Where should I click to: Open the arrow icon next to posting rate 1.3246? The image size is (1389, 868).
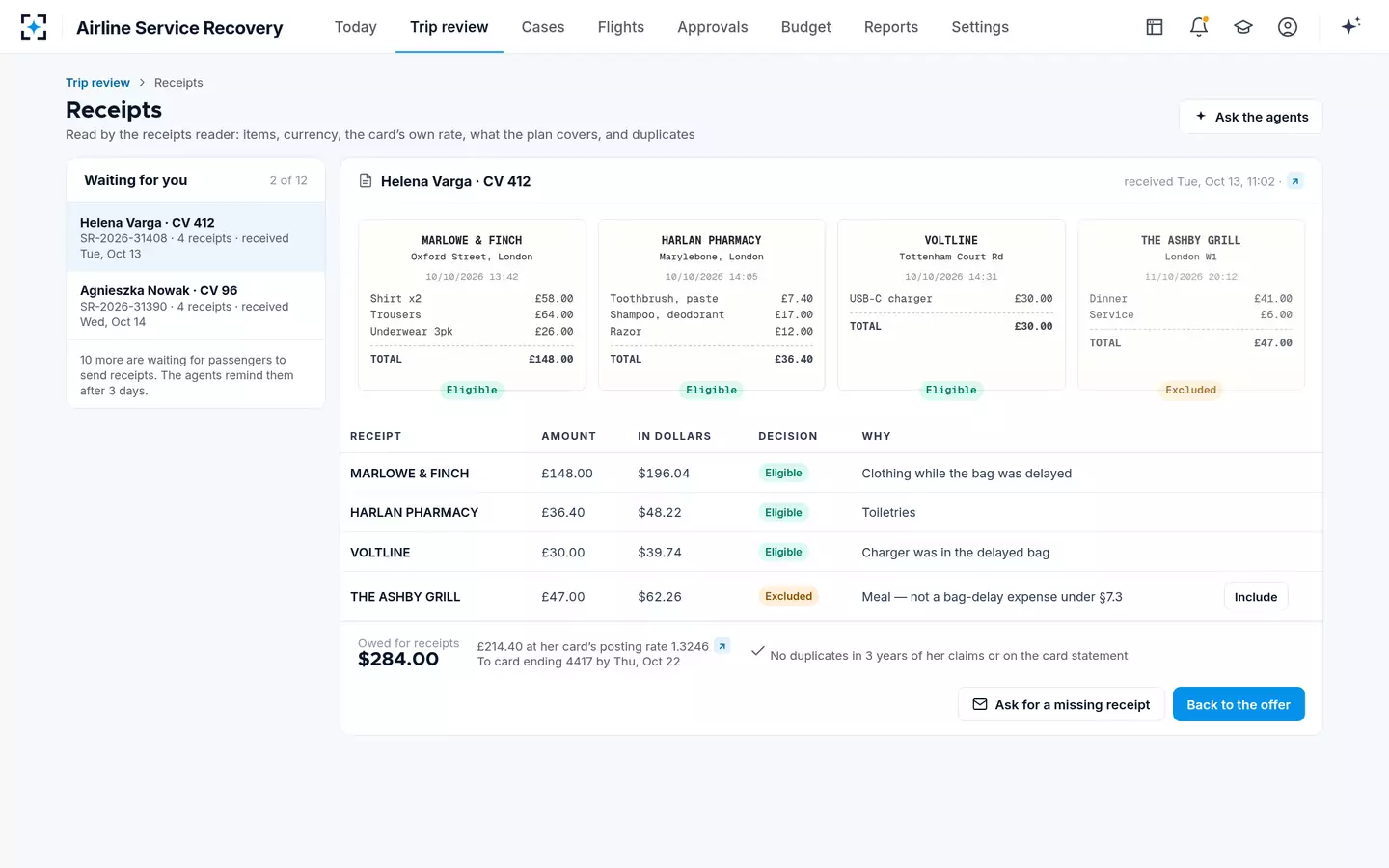tap(722, 646)
